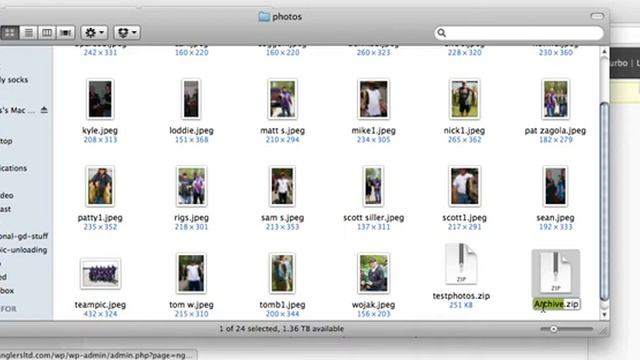Image resolution: width=640 pixels, height=360 pixels.
Task: Click the nick1.jpeg file name
Action: click(x=464, y=131)
